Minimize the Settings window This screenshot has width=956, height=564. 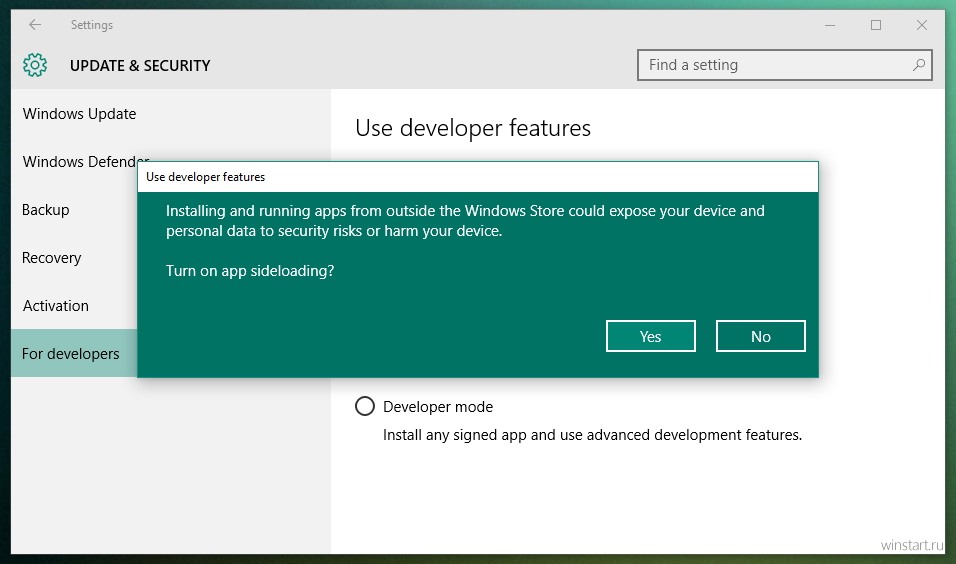pyautogui.click(x=830, y=25)
